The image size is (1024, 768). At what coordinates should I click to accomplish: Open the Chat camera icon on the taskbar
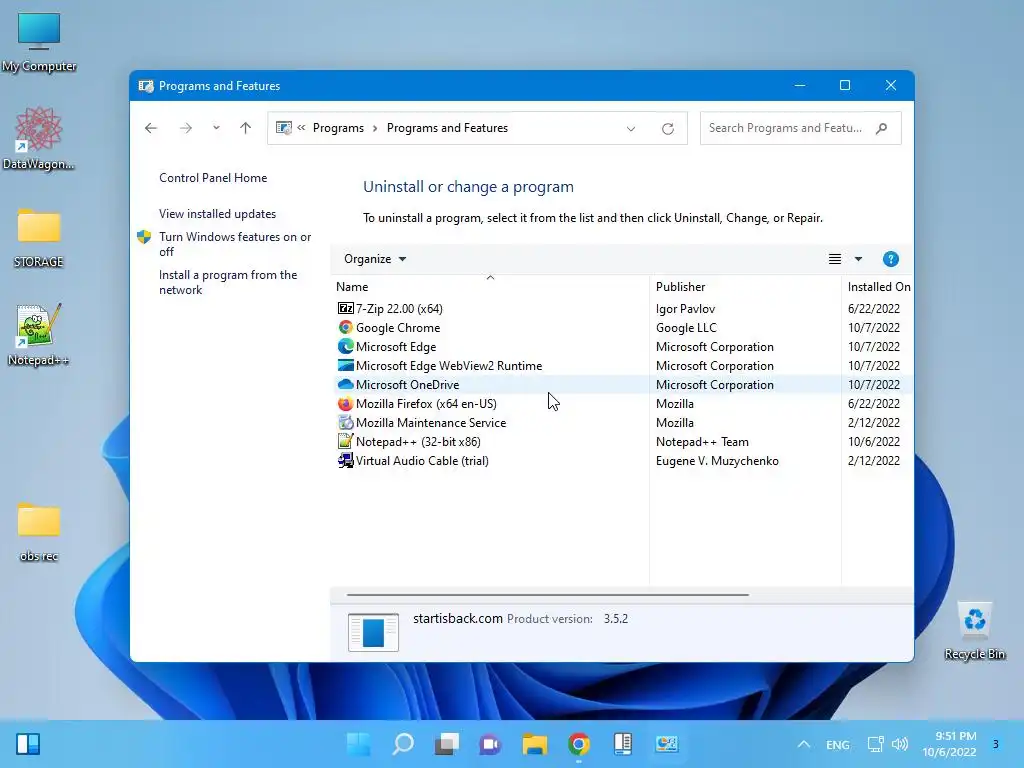tap(490, 744)
